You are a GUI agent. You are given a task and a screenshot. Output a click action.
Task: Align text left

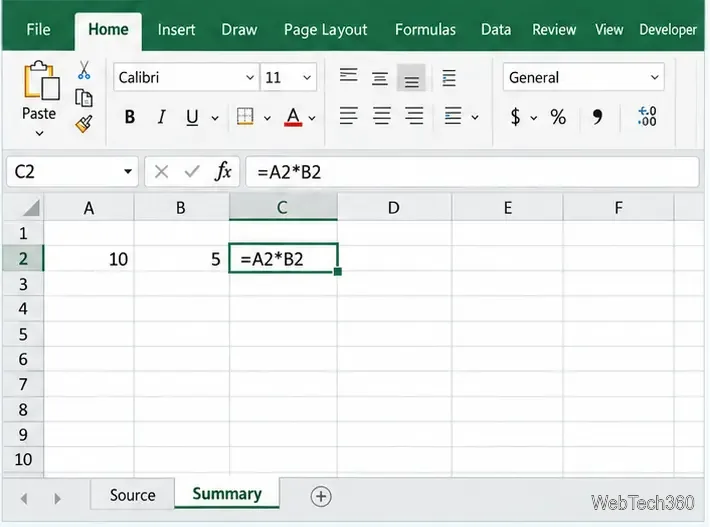[x=348, y=116]
